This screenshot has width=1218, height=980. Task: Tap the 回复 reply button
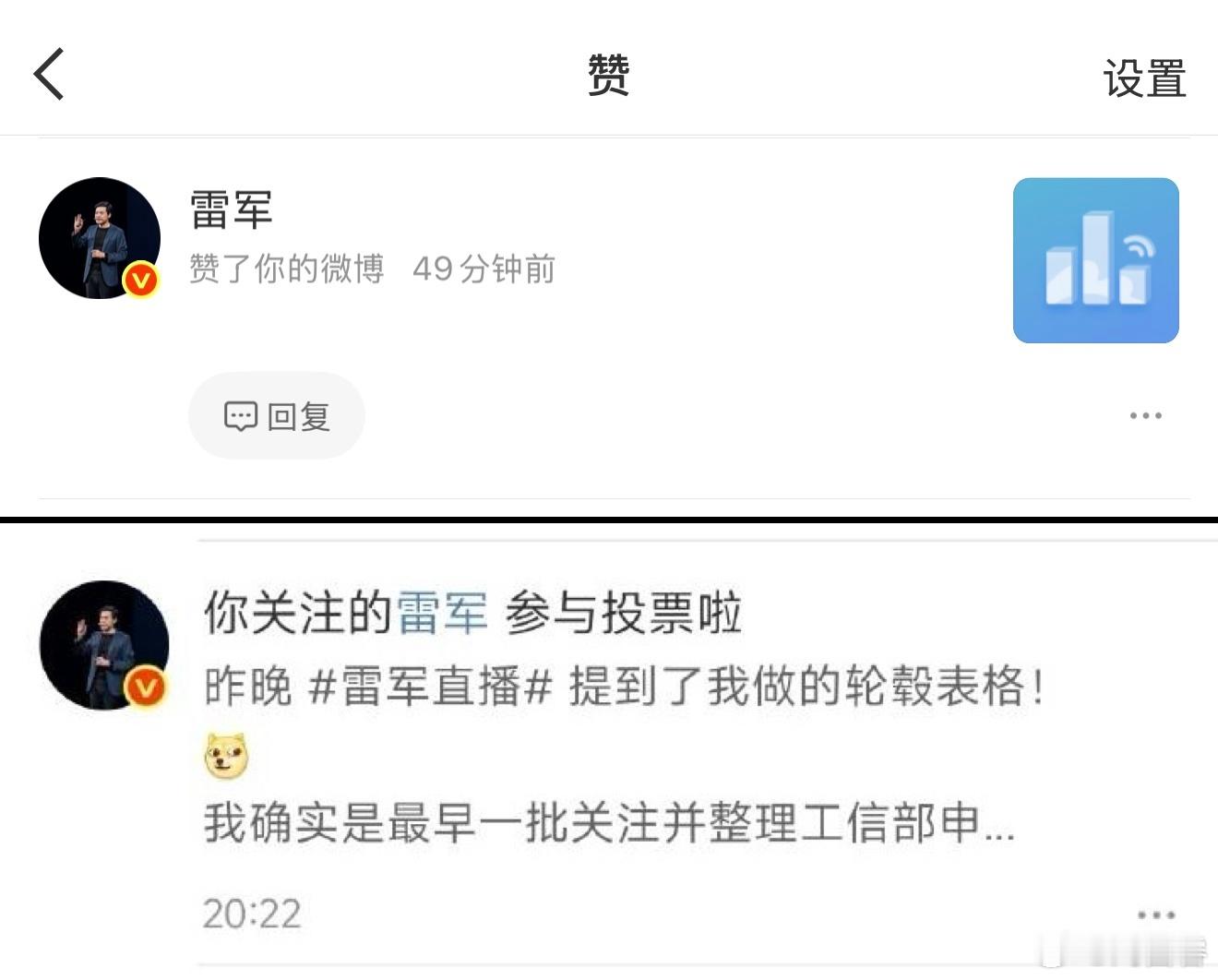pyautogui.click(x=277, y=416)
